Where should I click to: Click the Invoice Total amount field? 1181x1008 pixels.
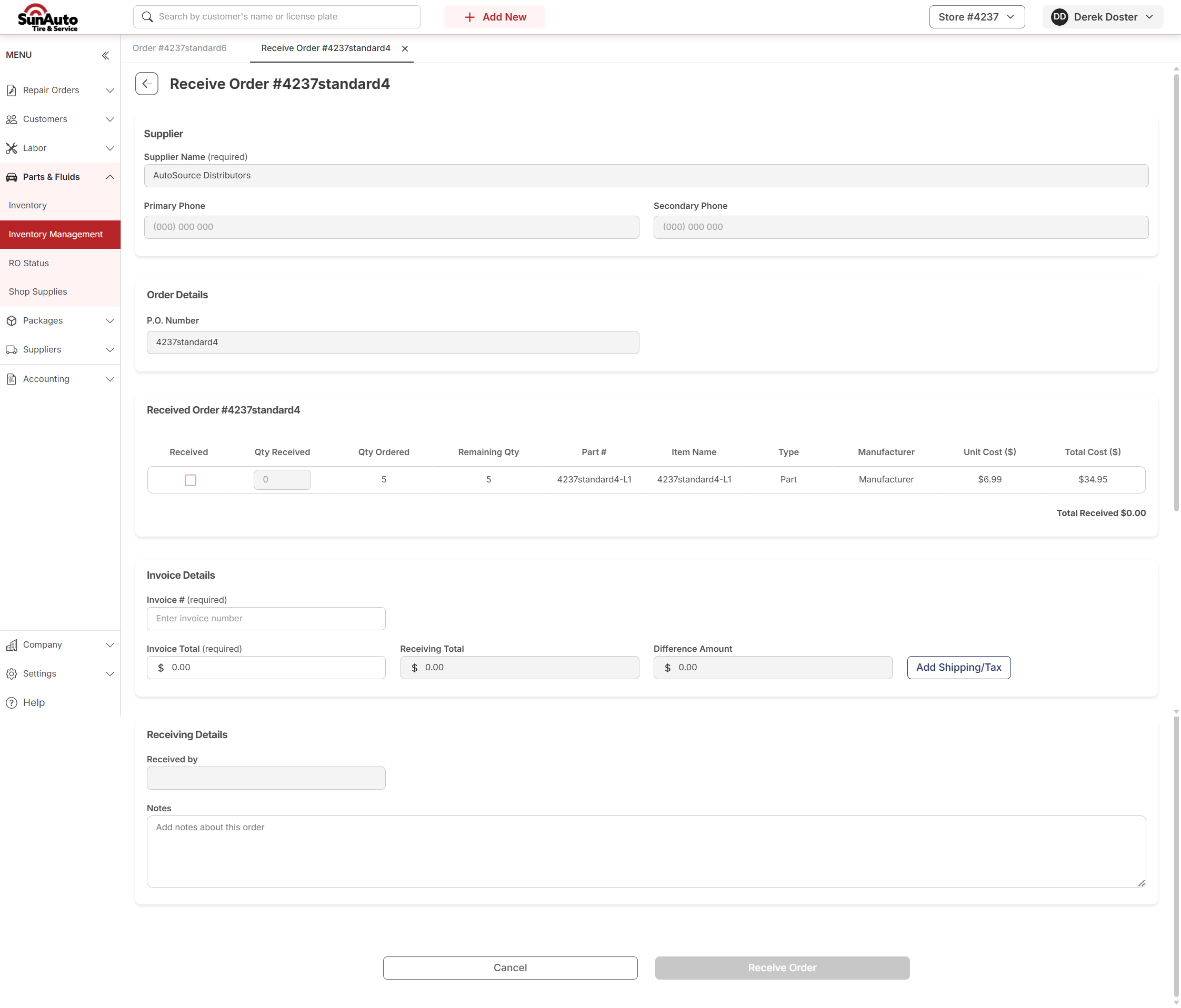click(266, 667)
